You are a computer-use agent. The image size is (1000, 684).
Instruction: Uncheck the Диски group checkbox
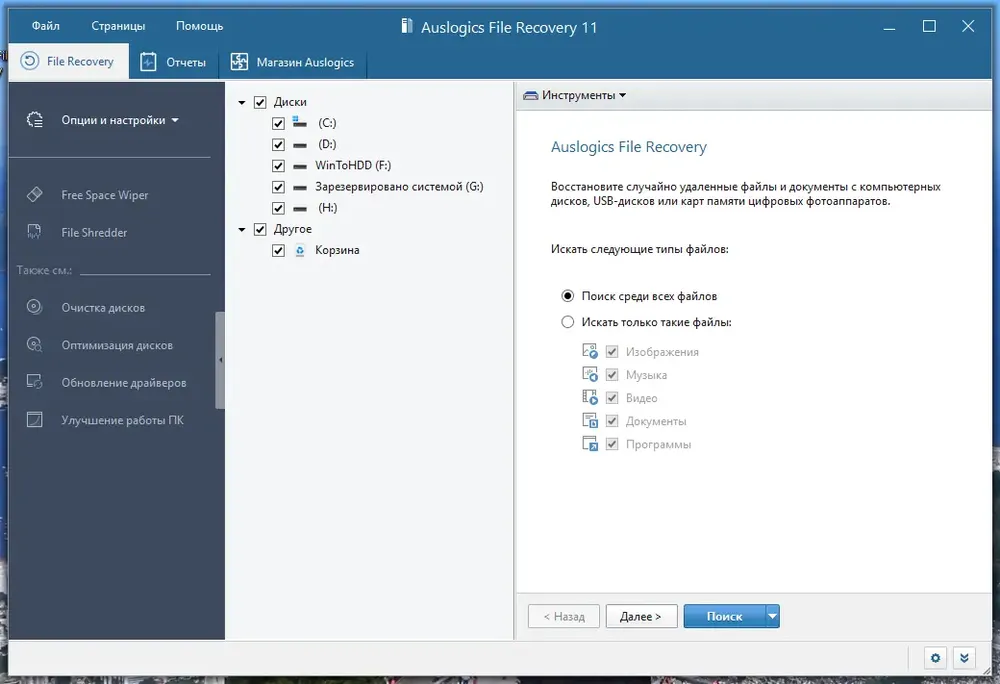pos(260,102)
